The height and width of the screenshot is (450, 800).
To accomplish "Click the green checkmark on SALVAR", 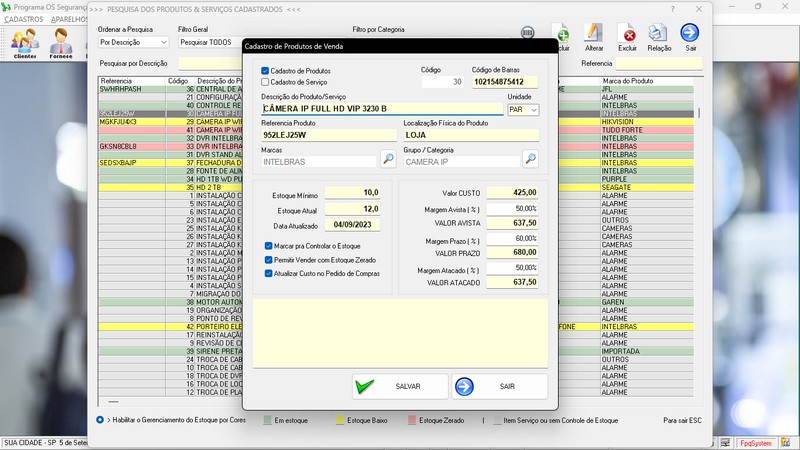I will (x=364, y=386).
